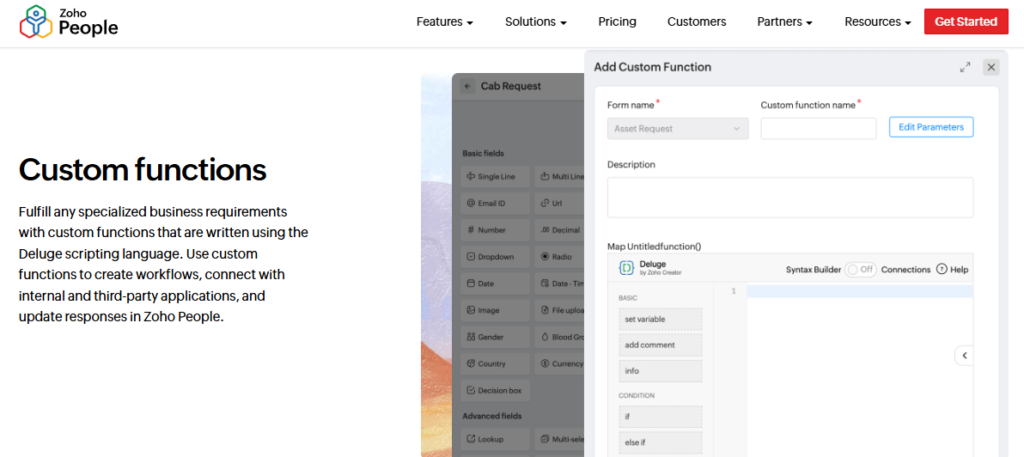The height and width of the screenshot is (457, 1024).
Task: Open the Resources dropdown
Action: pos(878,22)
